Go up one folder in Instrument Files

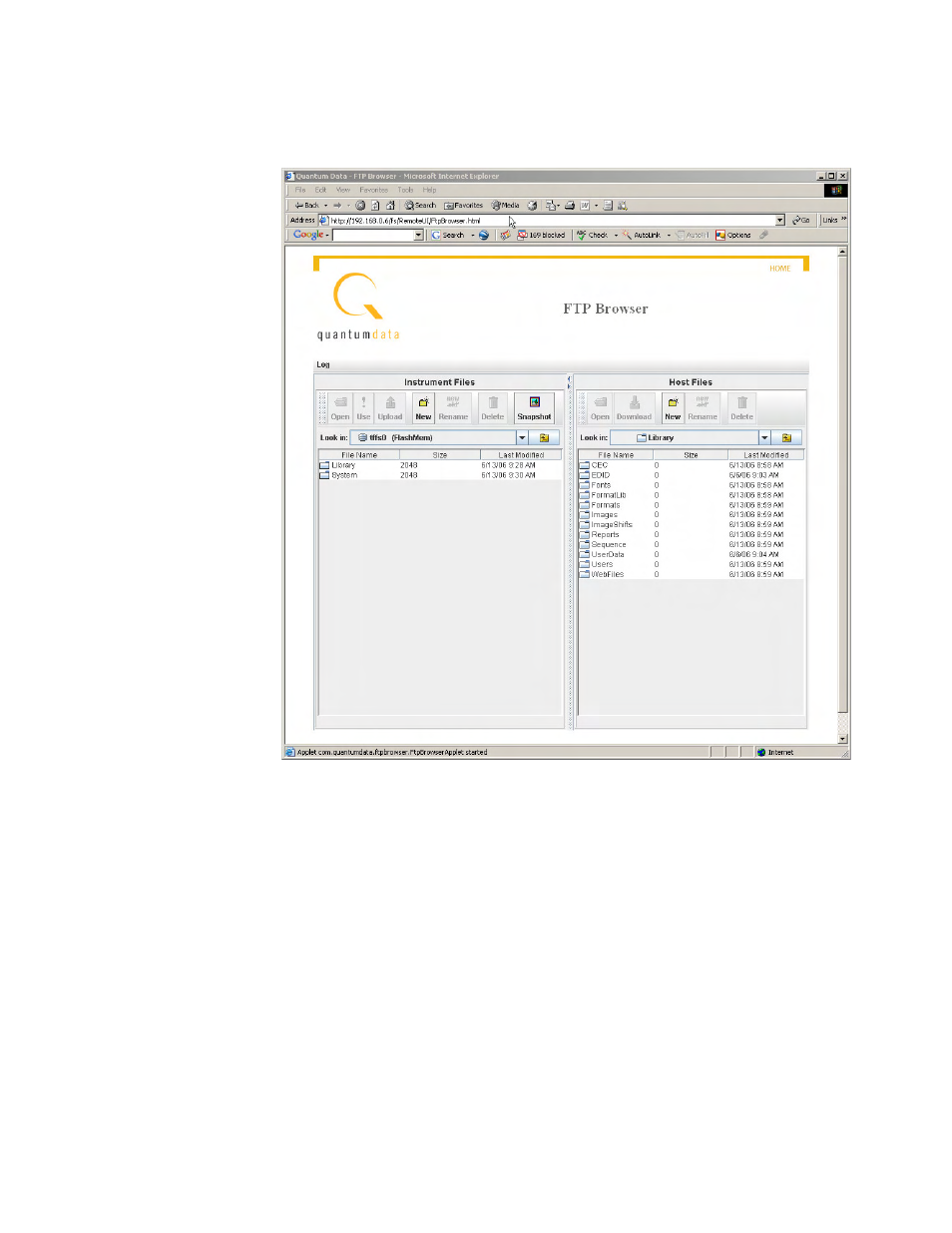(x=544, y=437)
